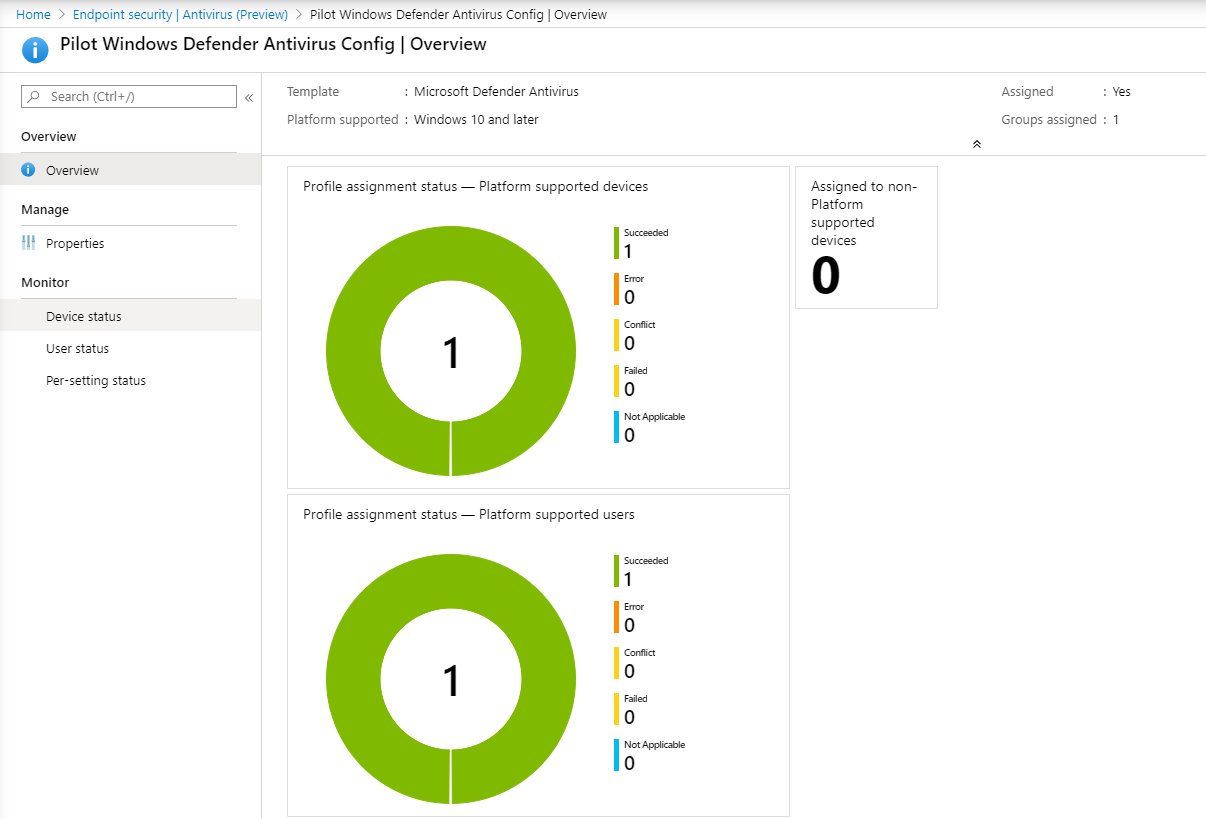Collapse the navigation sidebar with the double chevron
This screenshot has height=819, width=1206.
click(x=248, y=98)
